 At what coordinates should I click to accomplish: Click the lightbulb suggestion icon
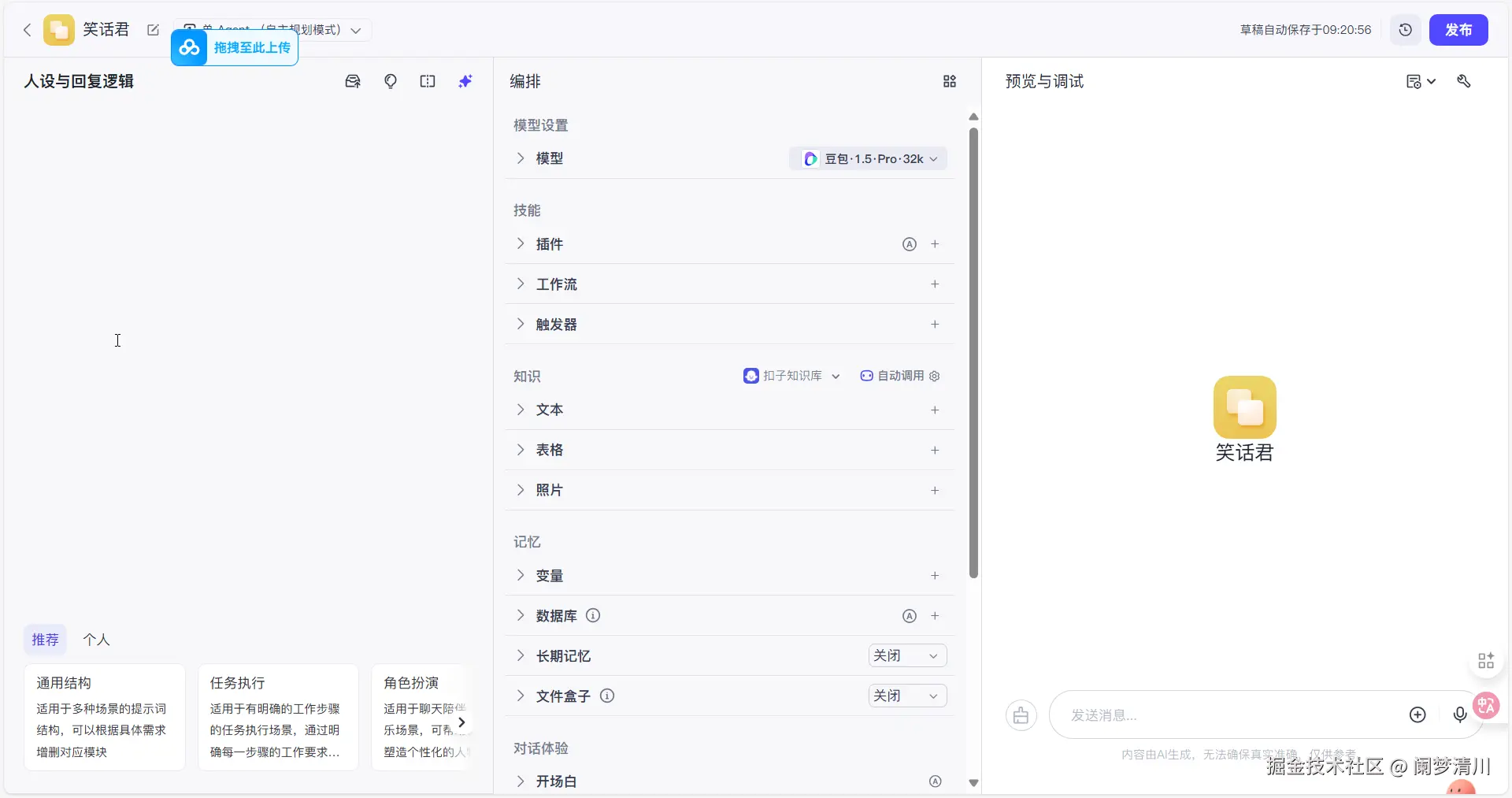pyautogui.click(x=391, y=81)
